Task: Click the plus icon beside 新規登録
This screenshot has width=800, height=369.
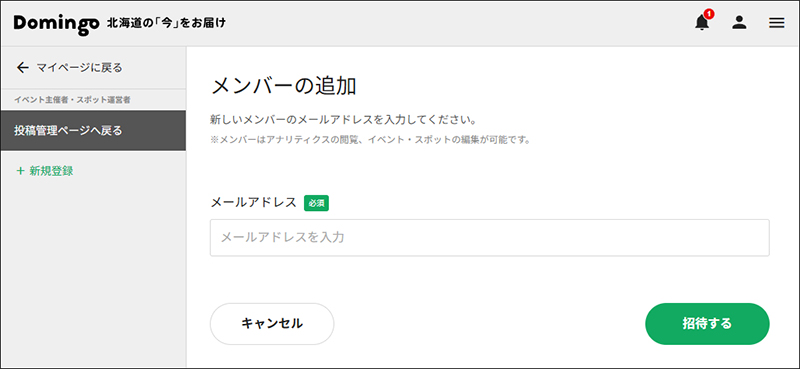Action: [20, 171]
